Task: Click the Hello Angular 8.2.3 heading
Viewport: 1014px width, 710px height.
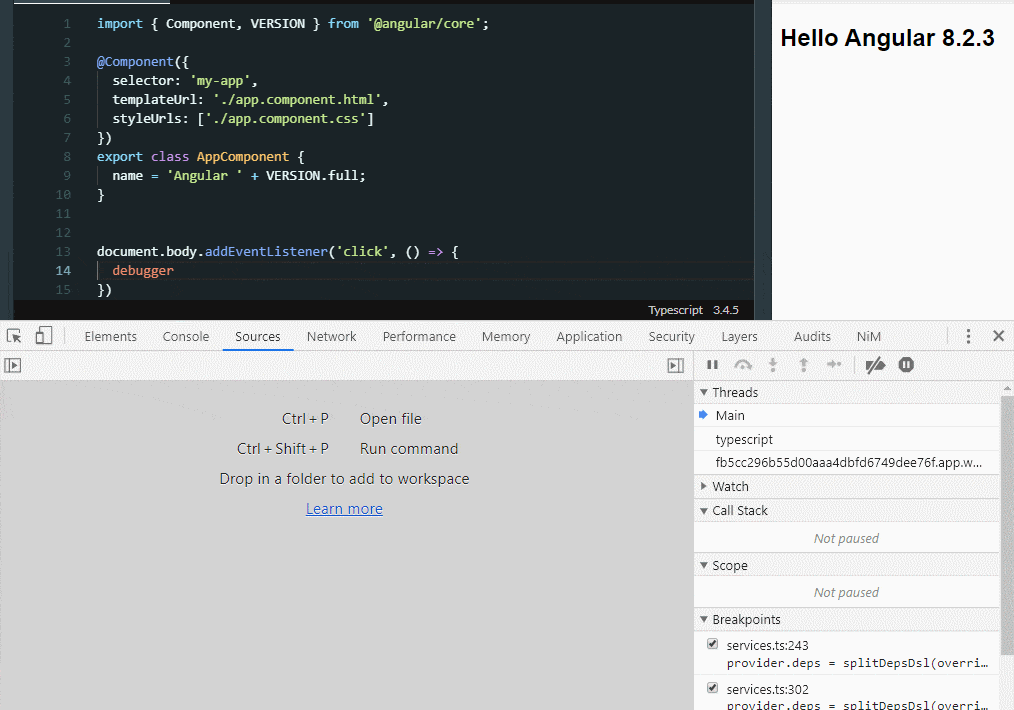Action: coord(887,38)
